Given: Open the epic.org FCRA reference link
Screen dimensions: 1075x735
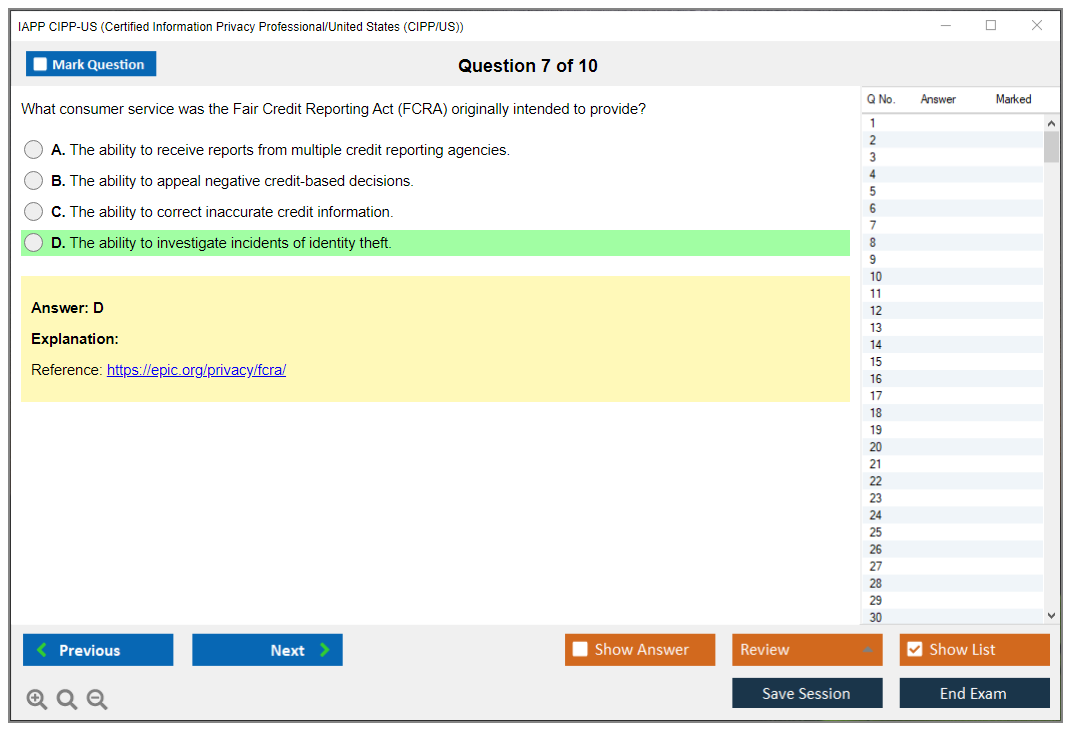Looking at the screenshot, I should 196,370.
